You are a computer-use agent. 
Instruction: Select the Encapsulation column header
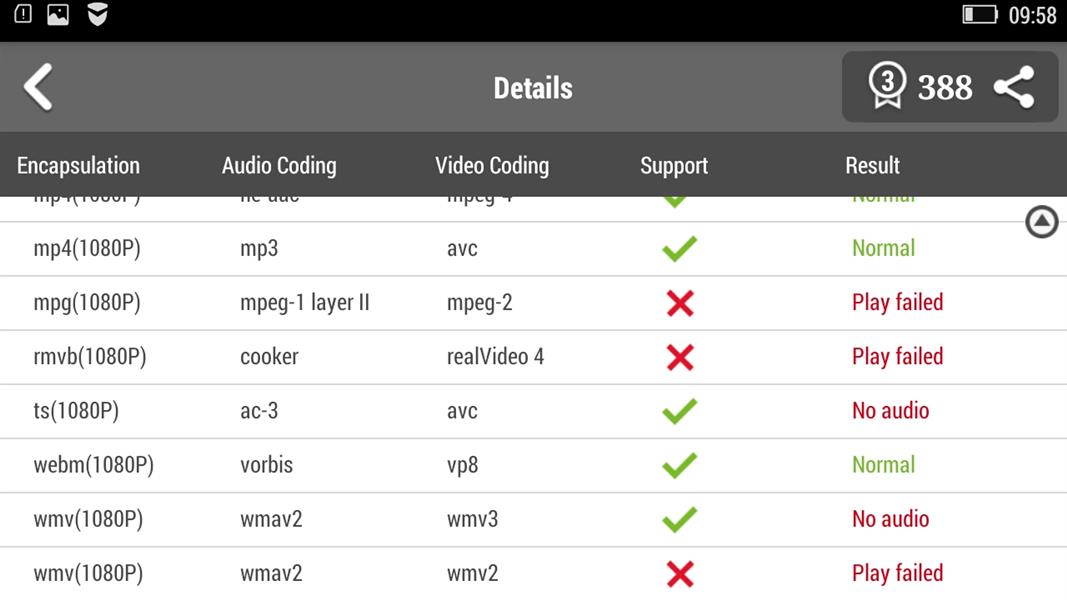[x=78, y=166]
